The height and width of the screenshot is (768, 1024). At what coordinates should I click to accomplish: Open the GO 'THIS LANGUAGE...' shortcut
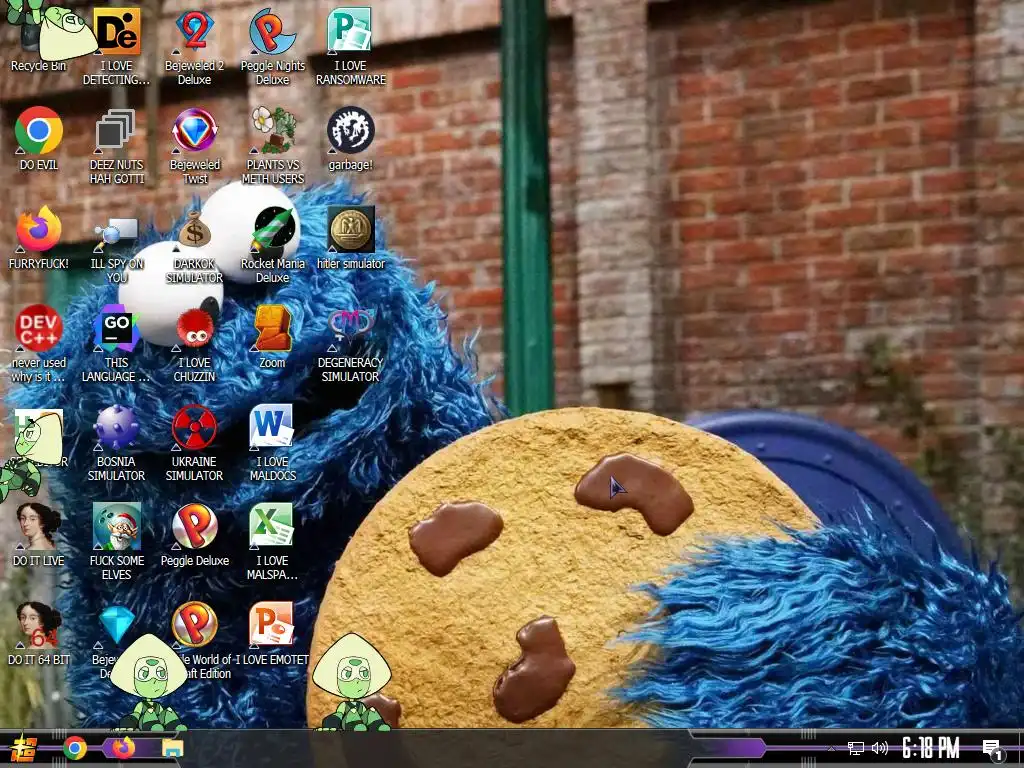point(117,344)
